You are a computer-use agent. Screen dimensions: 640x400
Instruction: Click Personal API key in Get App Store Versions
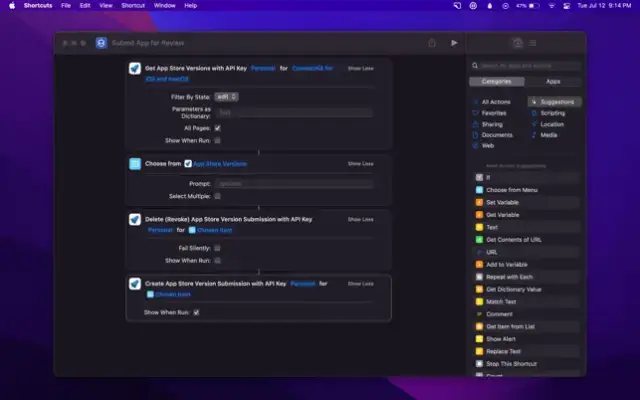tap(263, 69)
